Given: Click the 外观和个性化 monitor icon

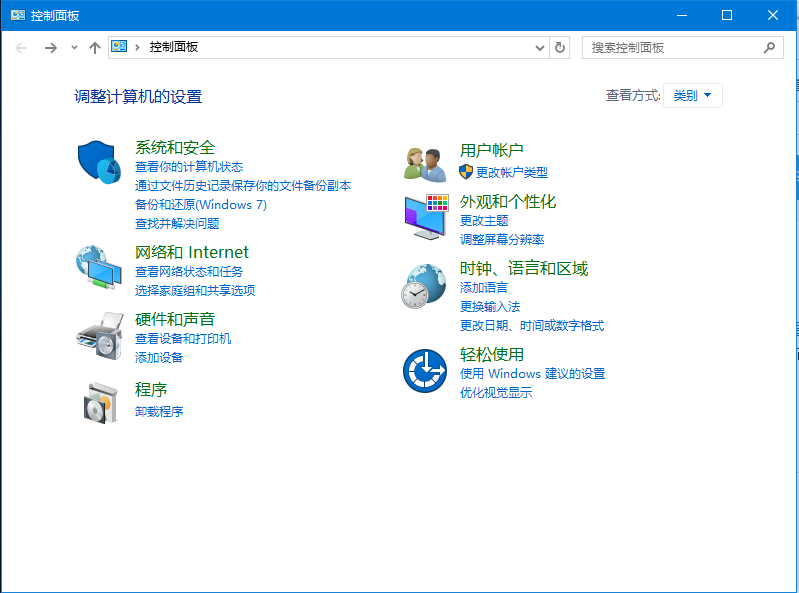Looking at the screenshot, I should [x=425, y=216].
